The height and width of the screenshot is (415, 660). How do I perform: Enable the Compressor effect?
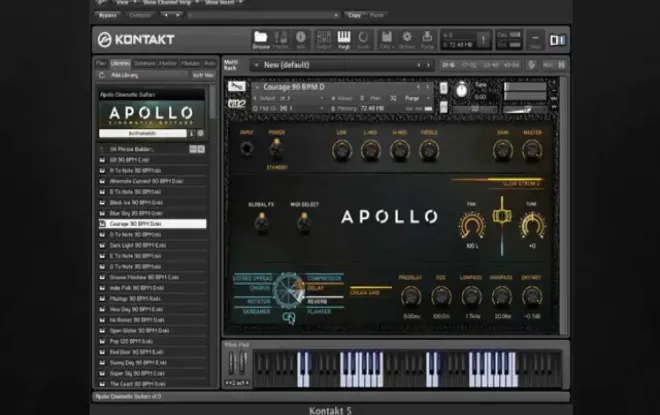(324, 279)
